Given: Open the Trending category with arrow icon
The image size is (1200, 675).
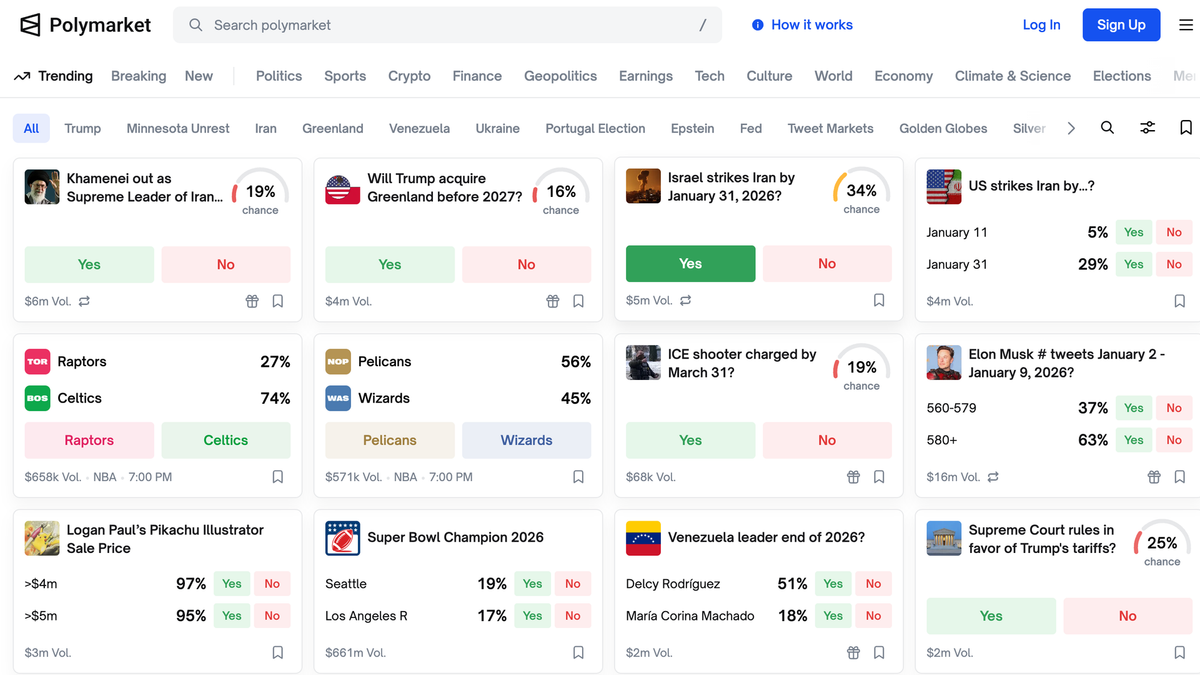Looking at the screenshot, I should click(x=54, y=76).
